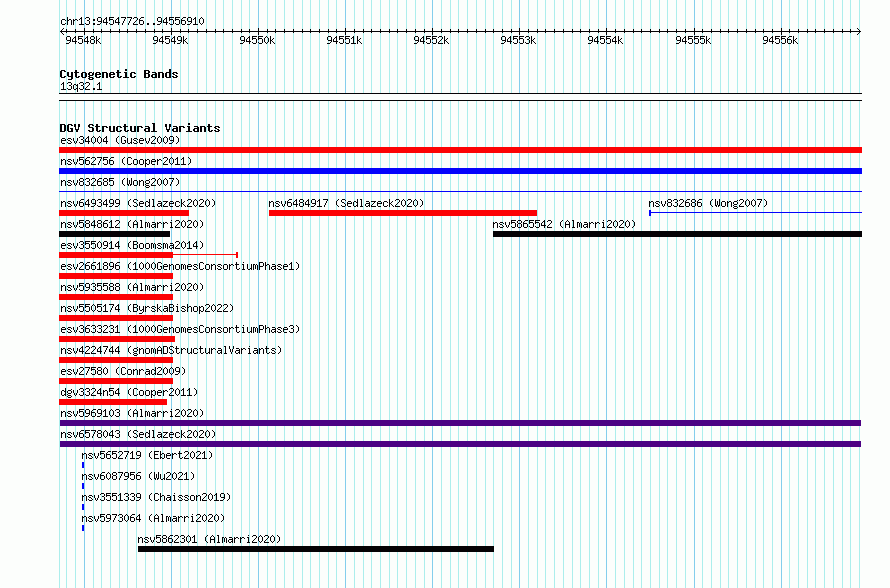This screenshot has height=588, width=890.
Task: Click the Cytogenetic Bands track title
Action: click(119, 74)
